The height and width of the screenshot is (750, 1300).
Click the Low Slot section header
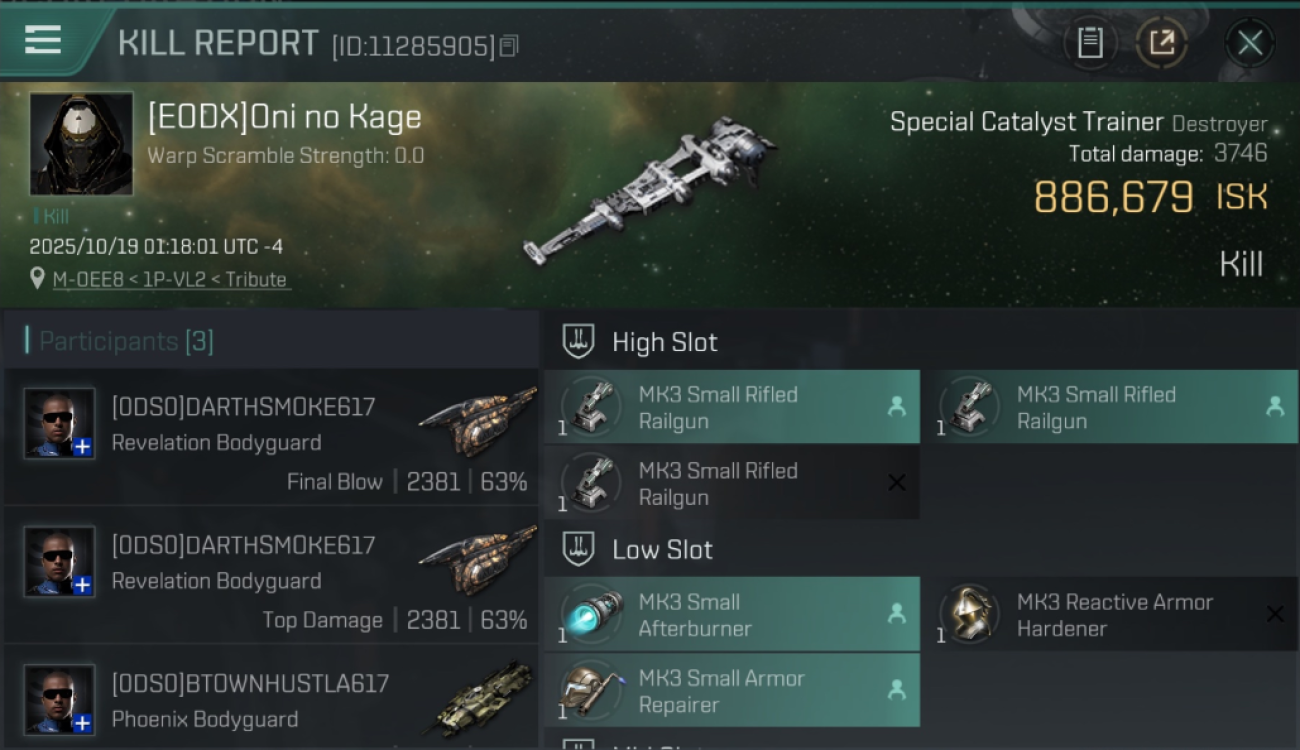pos(662,550)
